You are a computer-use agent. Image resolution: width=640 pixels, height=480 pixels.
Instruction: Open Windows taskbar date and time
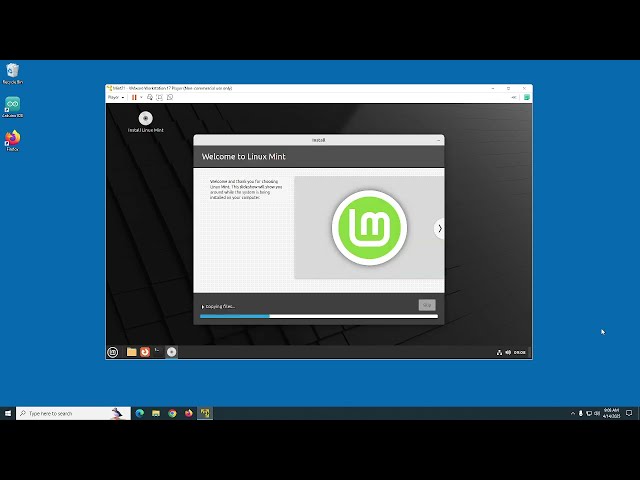point(611,413)
